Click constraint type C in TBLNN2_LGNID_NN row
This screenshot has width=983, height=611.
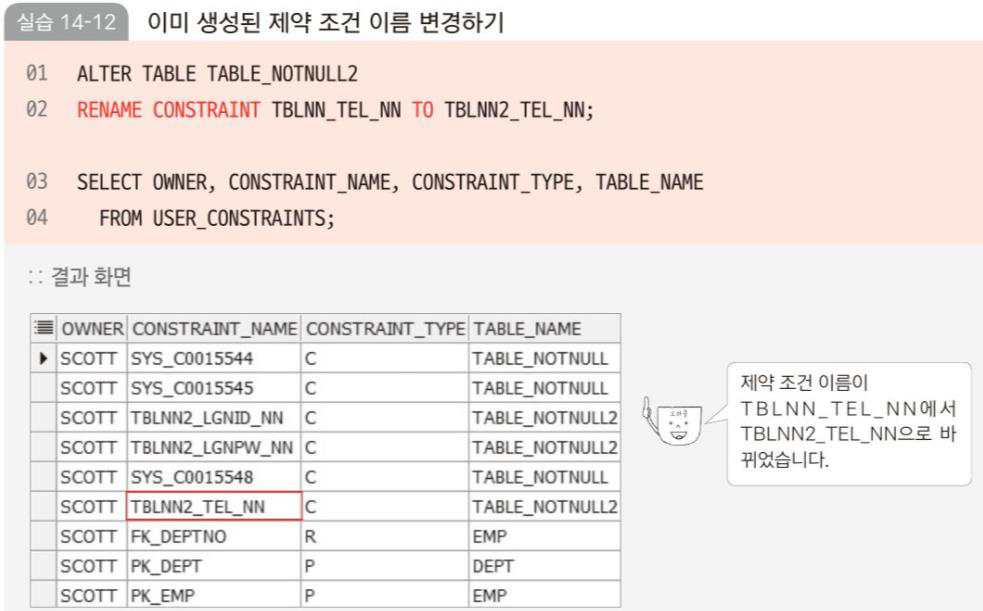coord(385,417)
